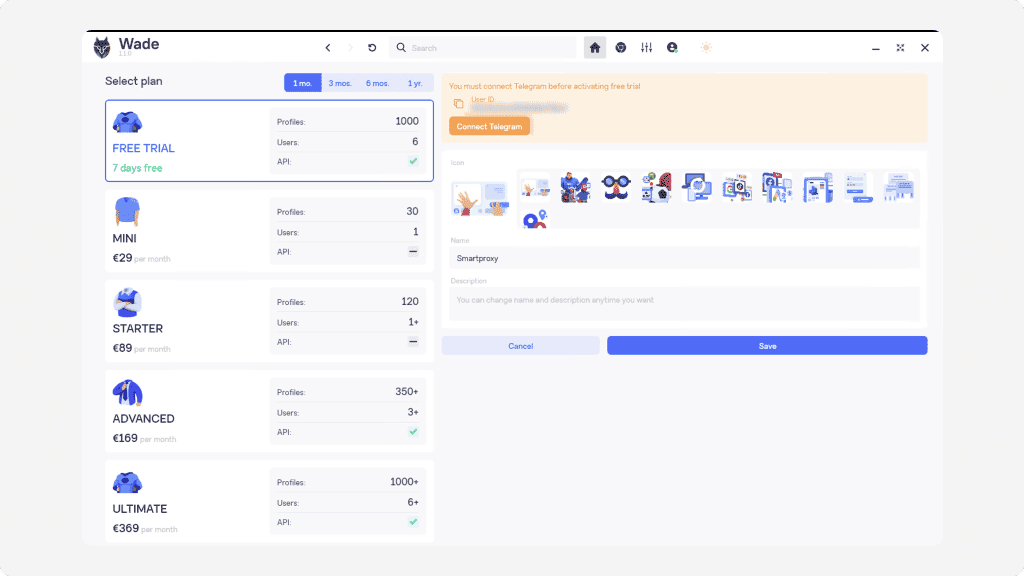Screen dimensions: 1024x576
Task: Click the Home icon in the toolbar
Action: 595,48
